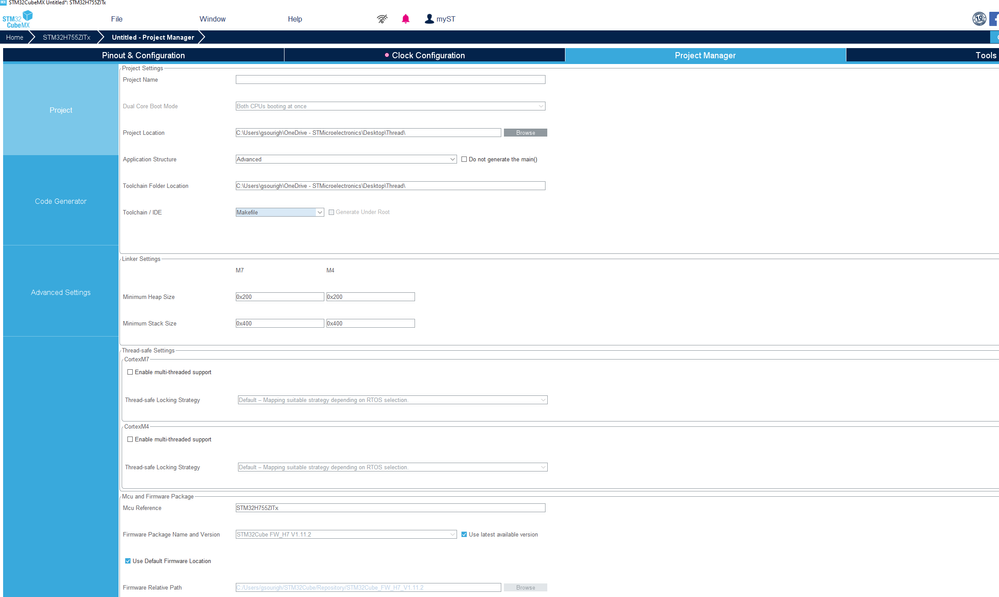The height and width of the screenshot is (597, 999).
Task: Switch to Pinout & Configuration tab
Action: pyautogui.click(x=143, y=55)
